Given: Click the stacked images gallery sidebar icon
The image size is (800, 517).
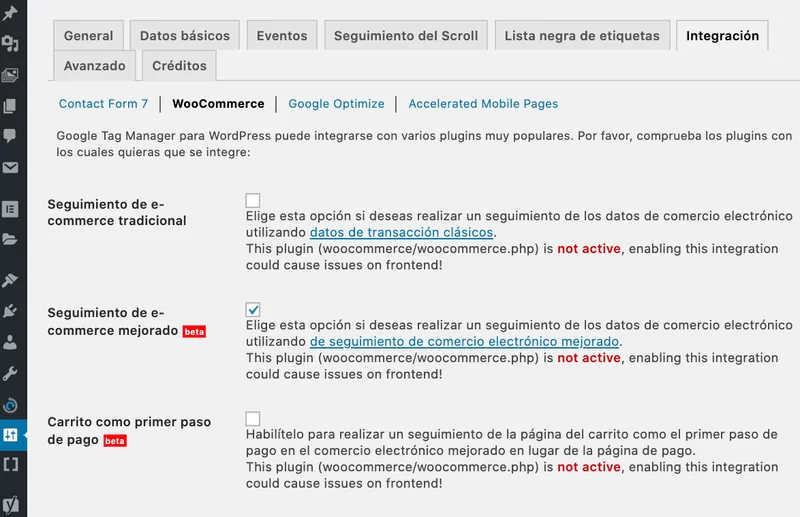Looking at the screenshot, I should [x=10, y=75].
